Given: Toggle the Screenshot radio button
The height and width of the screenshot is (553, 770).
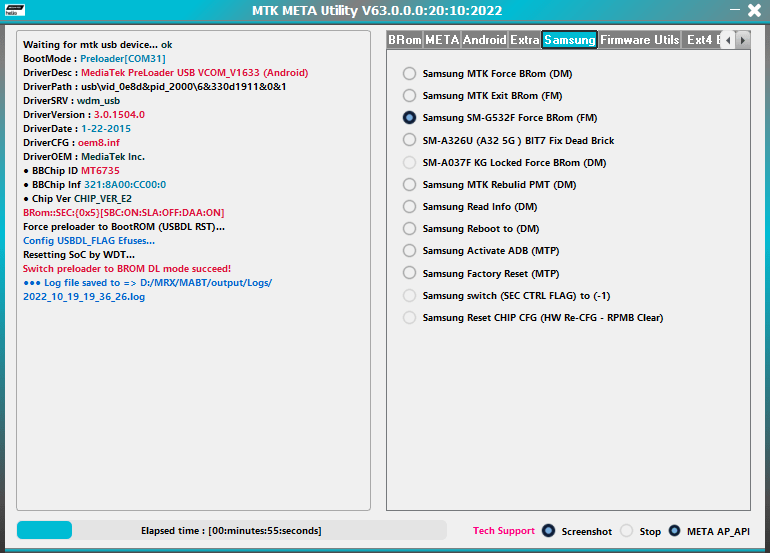Looking at the screenshot, I should click(x=548, y=531).
